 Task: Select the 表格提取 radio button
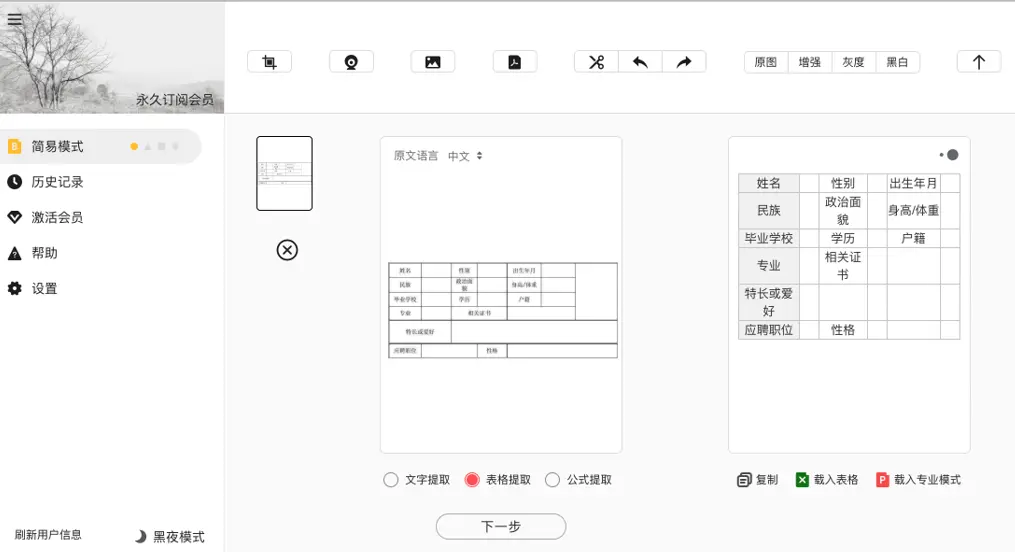472,480
